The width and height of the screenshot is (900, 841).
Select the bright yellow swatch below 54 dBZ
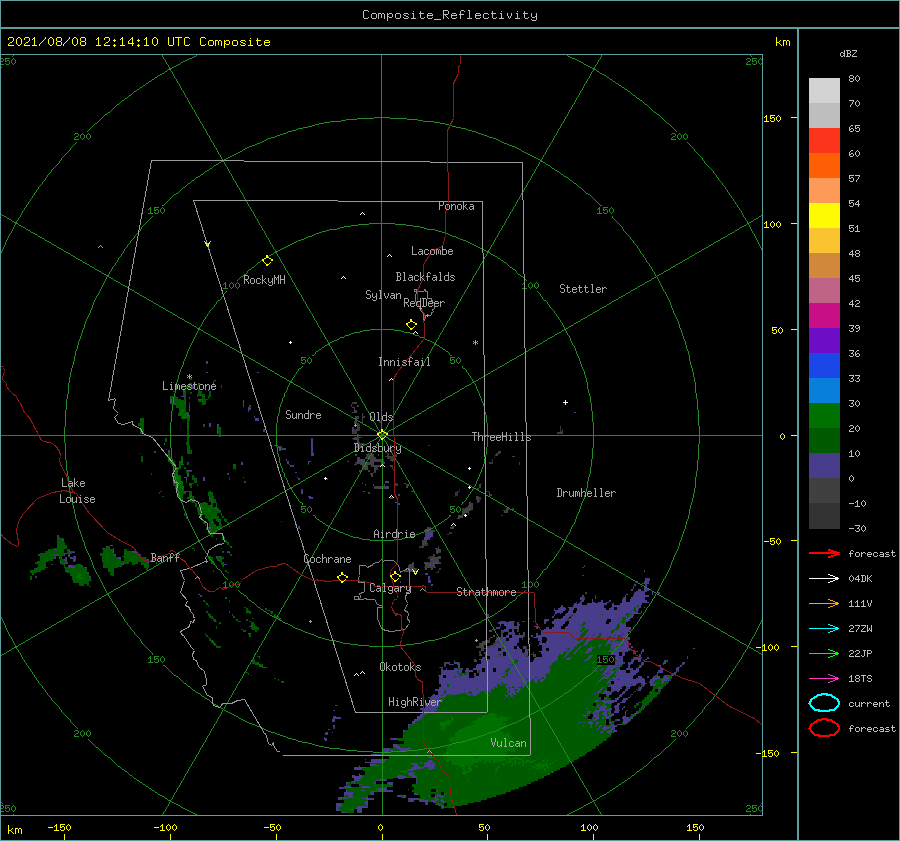pos(824,215)
